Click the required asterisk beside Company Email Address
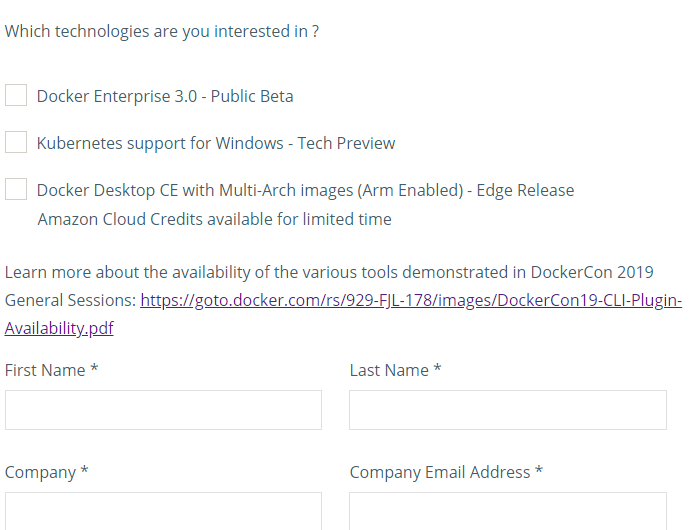Screen dimensions: 699x530 click(539, 473)
